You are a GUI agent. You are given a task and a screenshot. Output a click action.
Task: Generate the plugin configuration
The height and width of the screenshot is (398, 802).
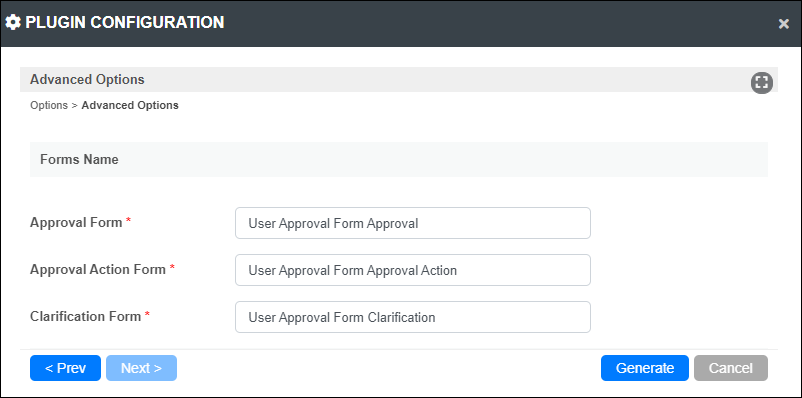[x=645, y=368]
